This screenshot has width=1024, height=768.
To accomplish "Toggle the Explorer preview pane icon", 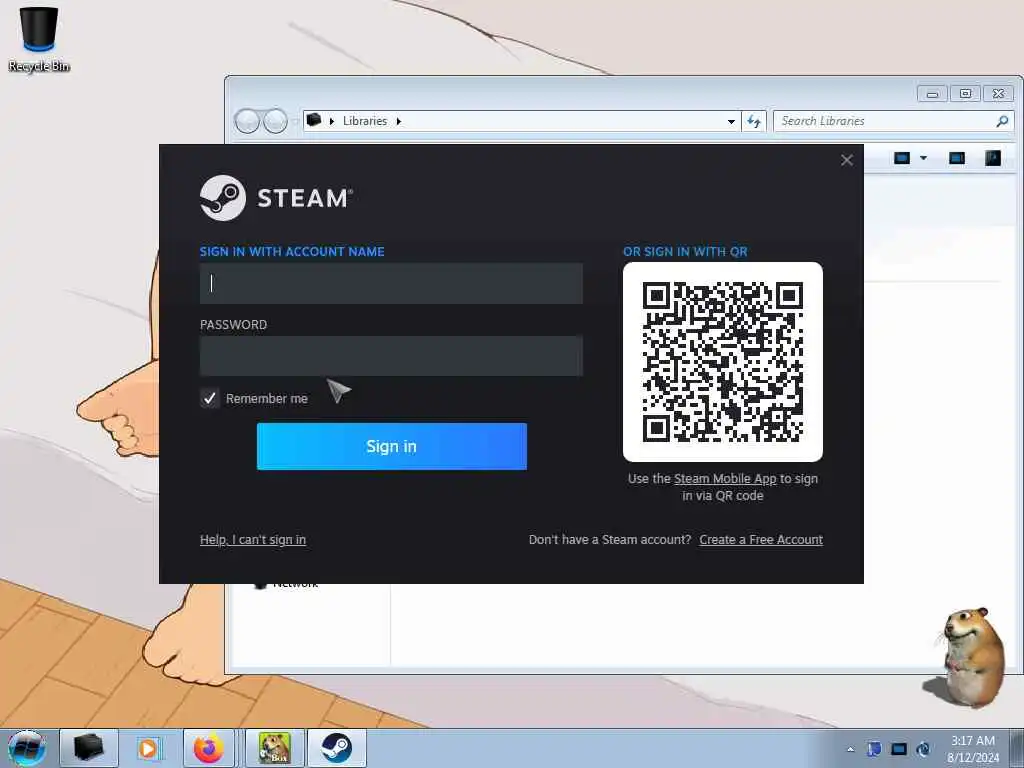I will (957, 158).
